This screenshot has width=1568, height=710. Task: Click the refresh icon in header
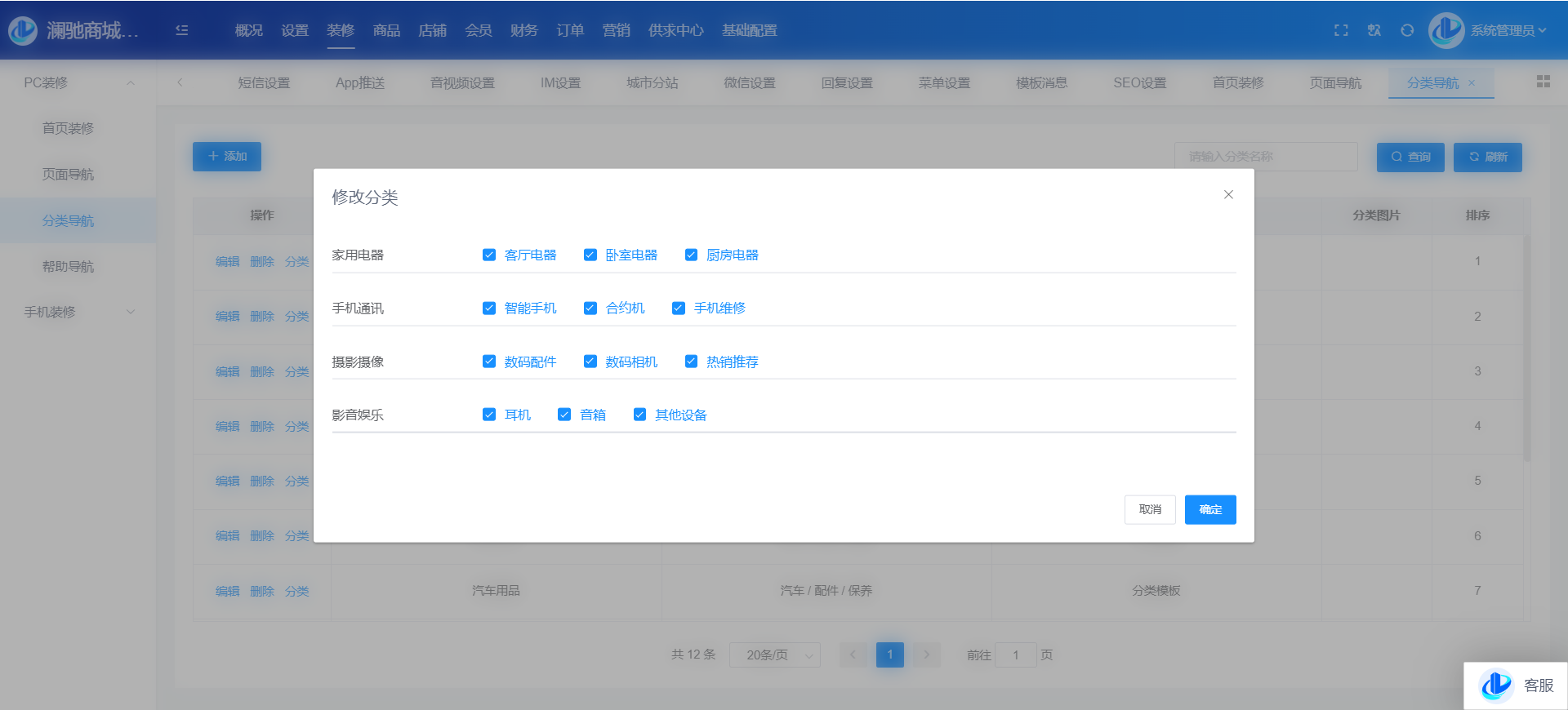1407,30
